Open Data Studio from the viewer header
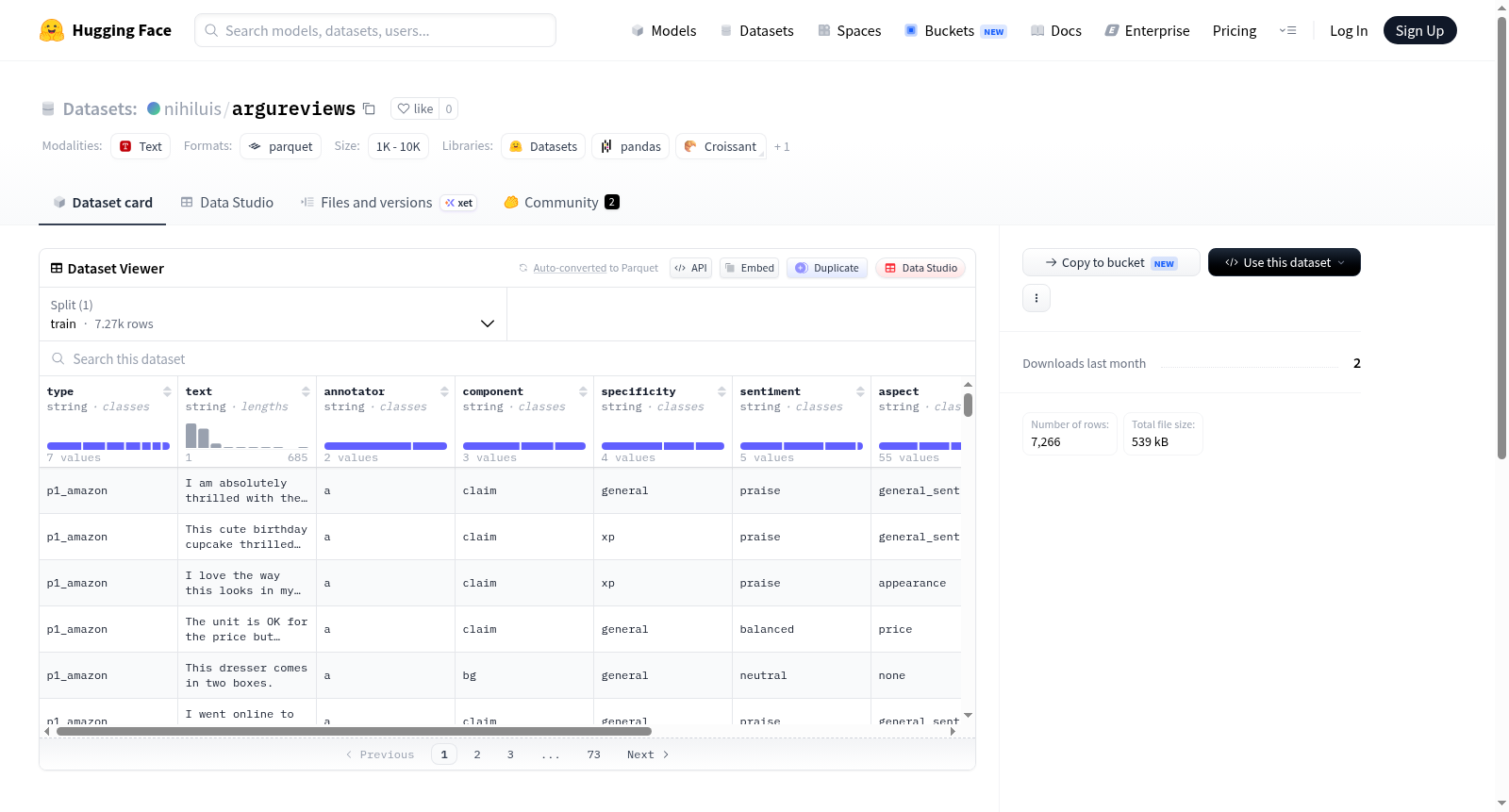Screen dimensions: 1509x812 (x=920, y=268)
